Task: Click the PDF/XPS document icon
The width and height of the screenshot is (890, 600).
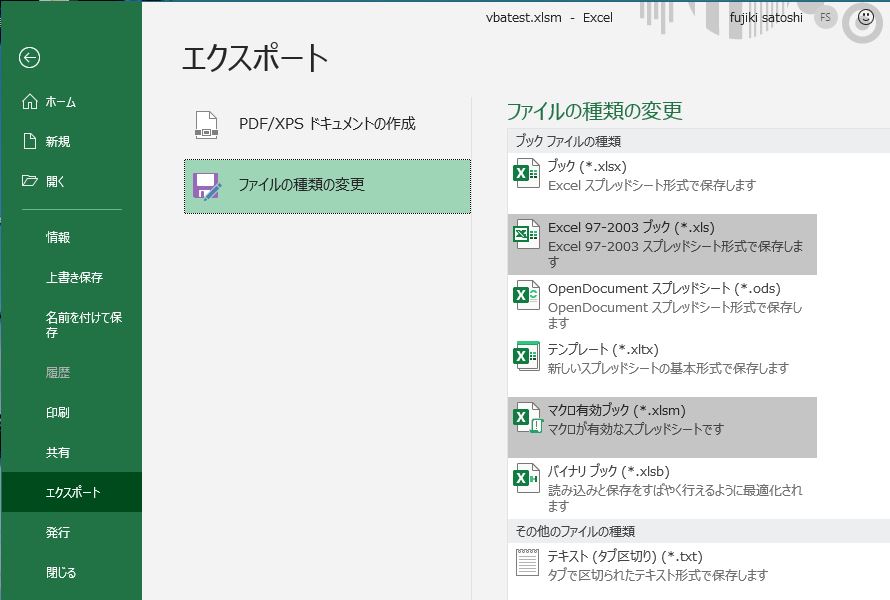Action: click(x=206, y=125)
